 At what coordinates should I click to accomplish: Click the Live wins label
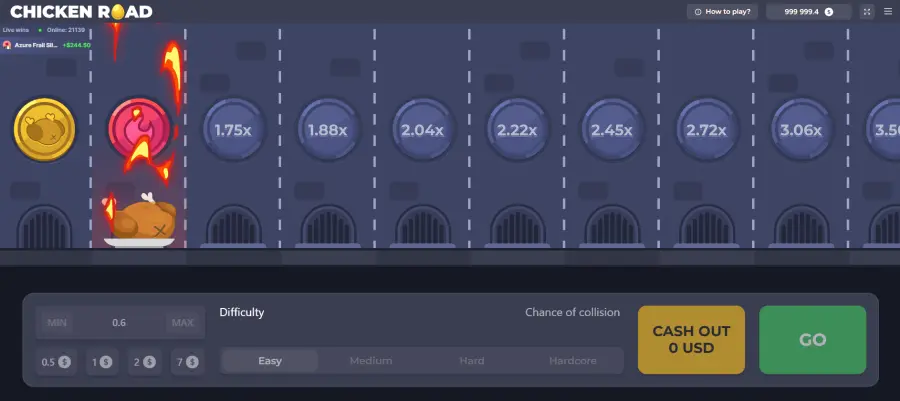pyautogui.click(x=16, y=30)
